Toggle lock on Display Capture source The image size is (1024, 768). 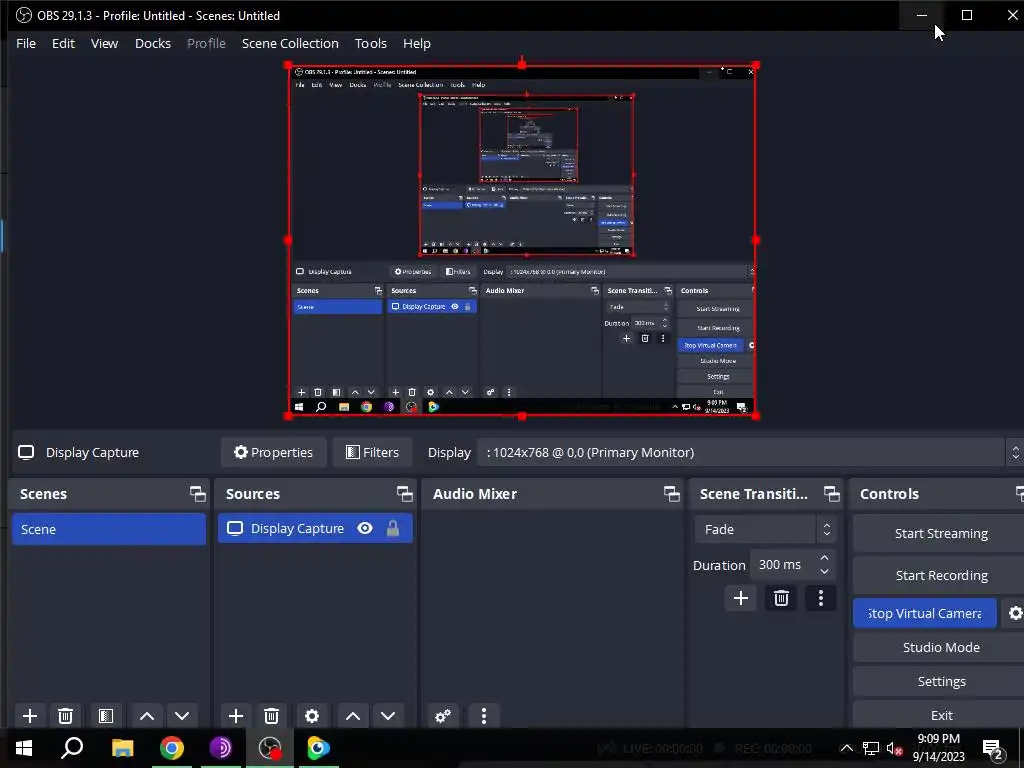click(x=392, y=528)
